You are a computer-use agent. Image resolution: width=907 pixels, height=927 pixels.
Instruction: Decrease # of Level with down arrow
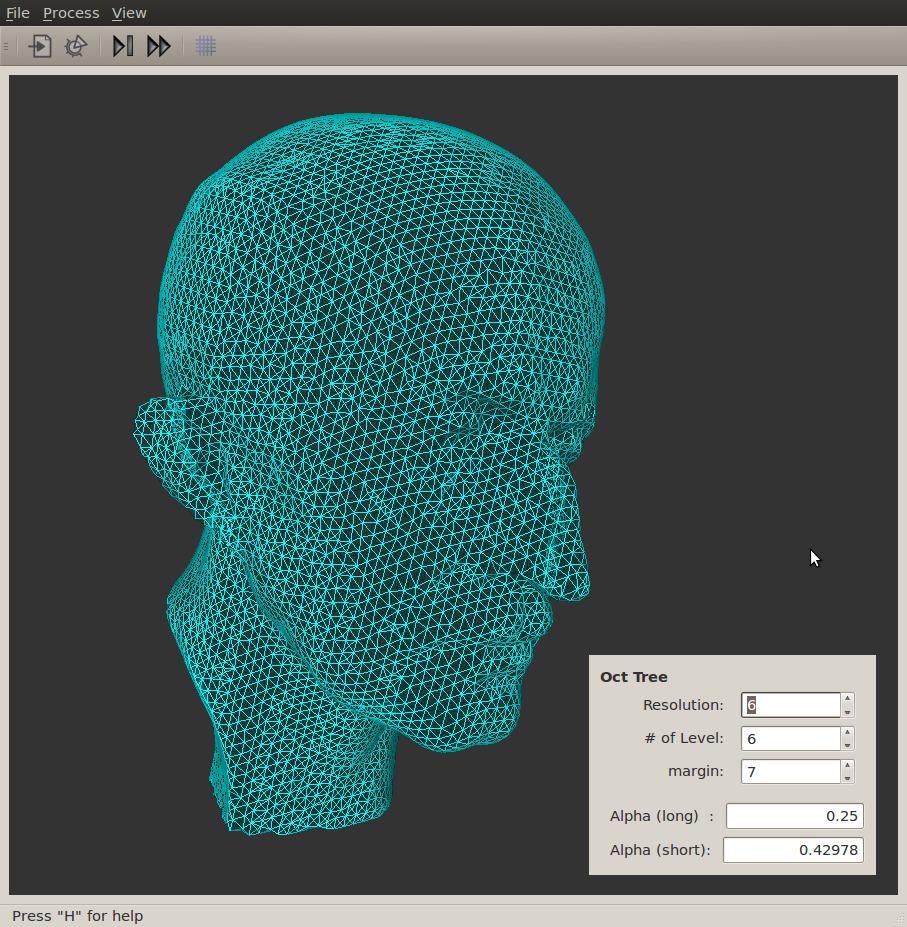tap(847, 744)
